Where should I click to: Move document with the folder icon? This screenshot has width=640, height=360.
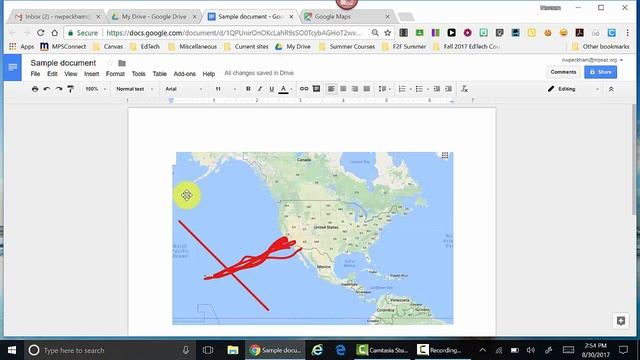pos(122,63)
